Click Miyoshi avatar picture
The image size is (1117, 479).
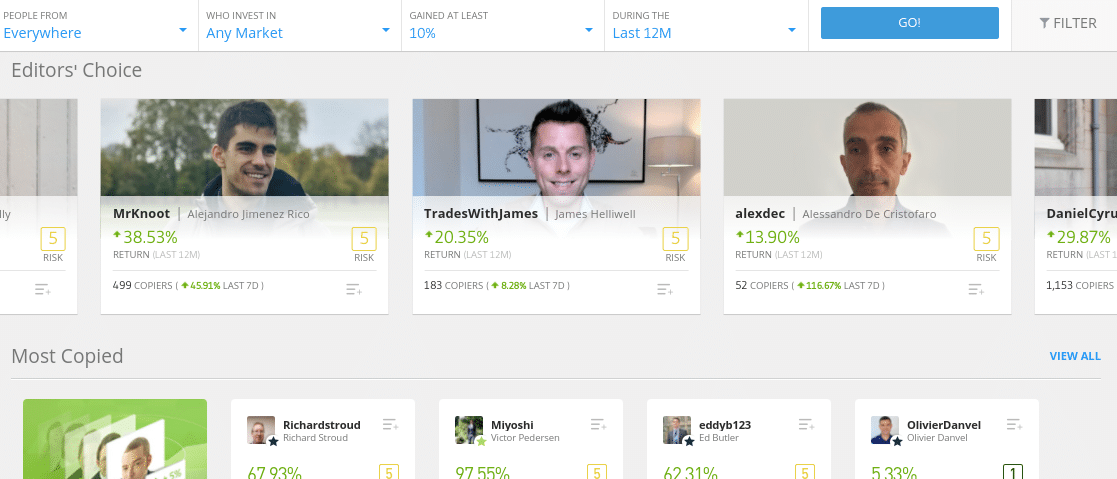[x=469, y=431]
